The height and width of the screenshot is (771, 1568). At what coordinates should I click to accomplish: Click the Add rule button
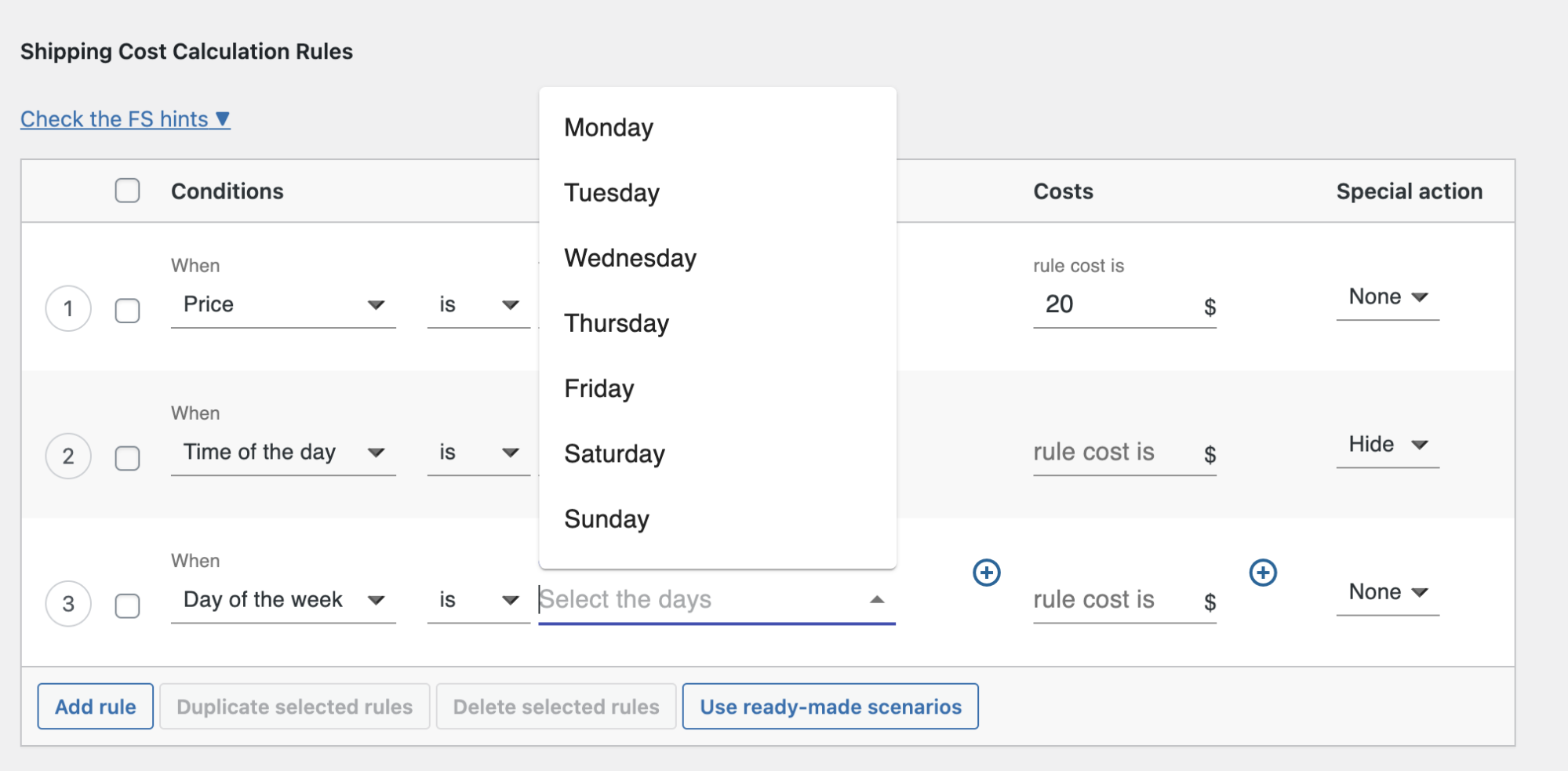click(96, 706)
